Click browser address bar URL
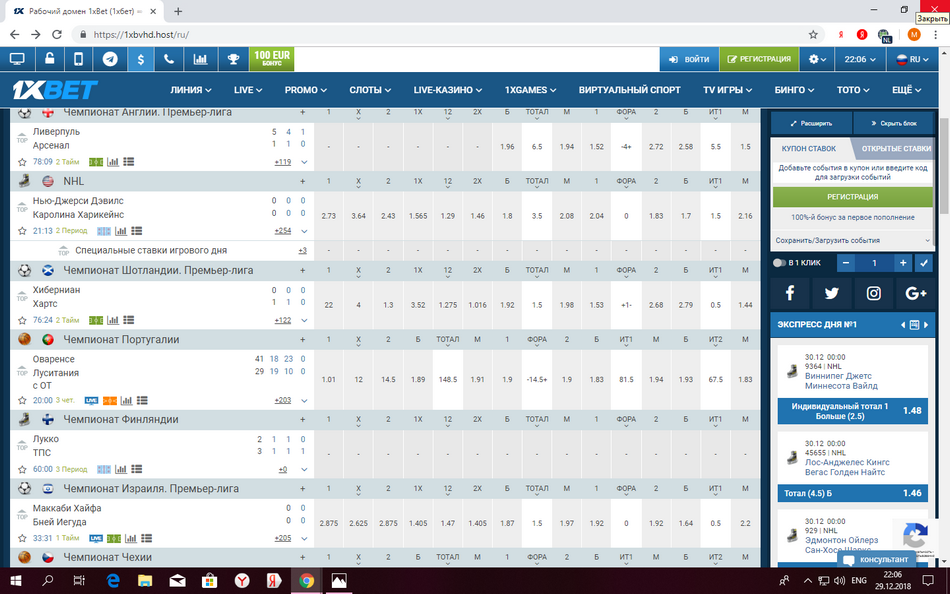 click(141, 35)
